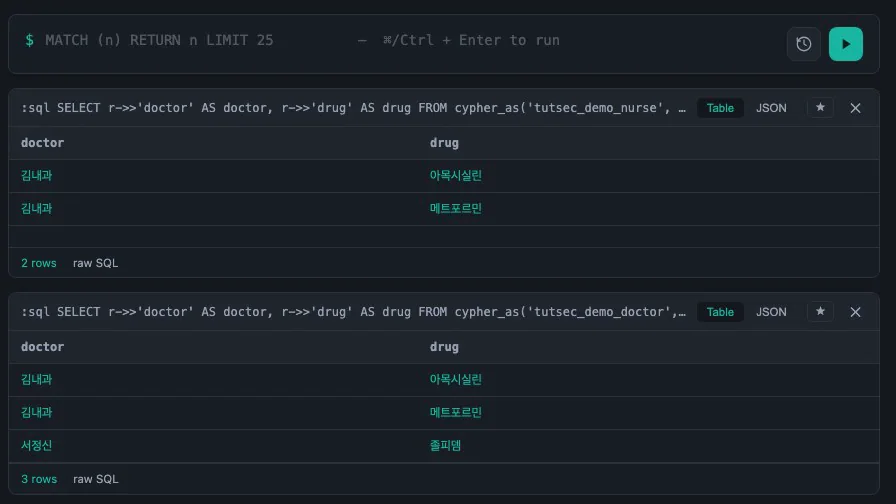
Task: Click the nurse panel's SQL query text
Action: pyautogui.click(x=353, y=108)
